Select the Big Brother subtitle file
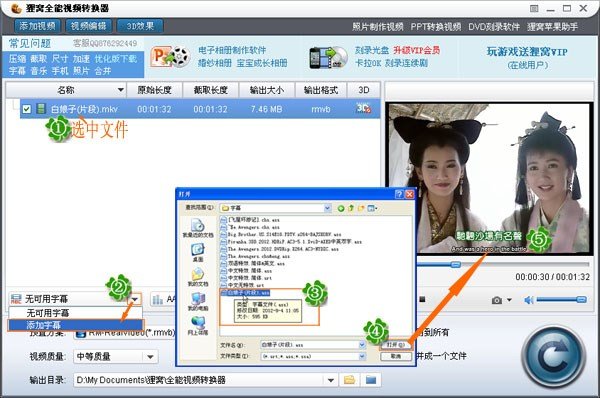The height and width of the screenshot is (398, 600). [281, 234]
